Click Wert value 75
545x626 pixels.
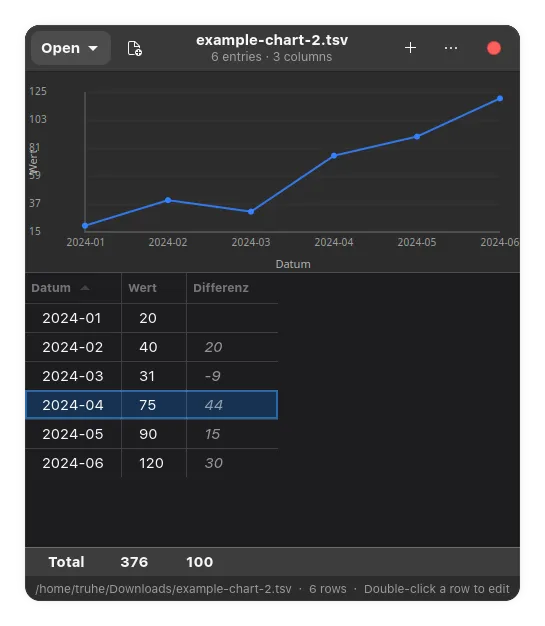coord(147,405)
